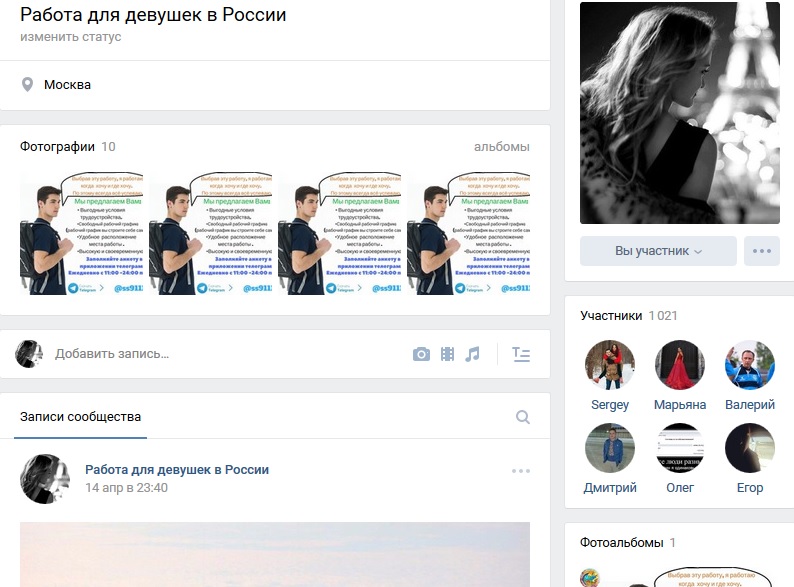Screen dimensions: 794x587
Task: Open the Фотоальбомы section header
Action: tap(621, 542)
